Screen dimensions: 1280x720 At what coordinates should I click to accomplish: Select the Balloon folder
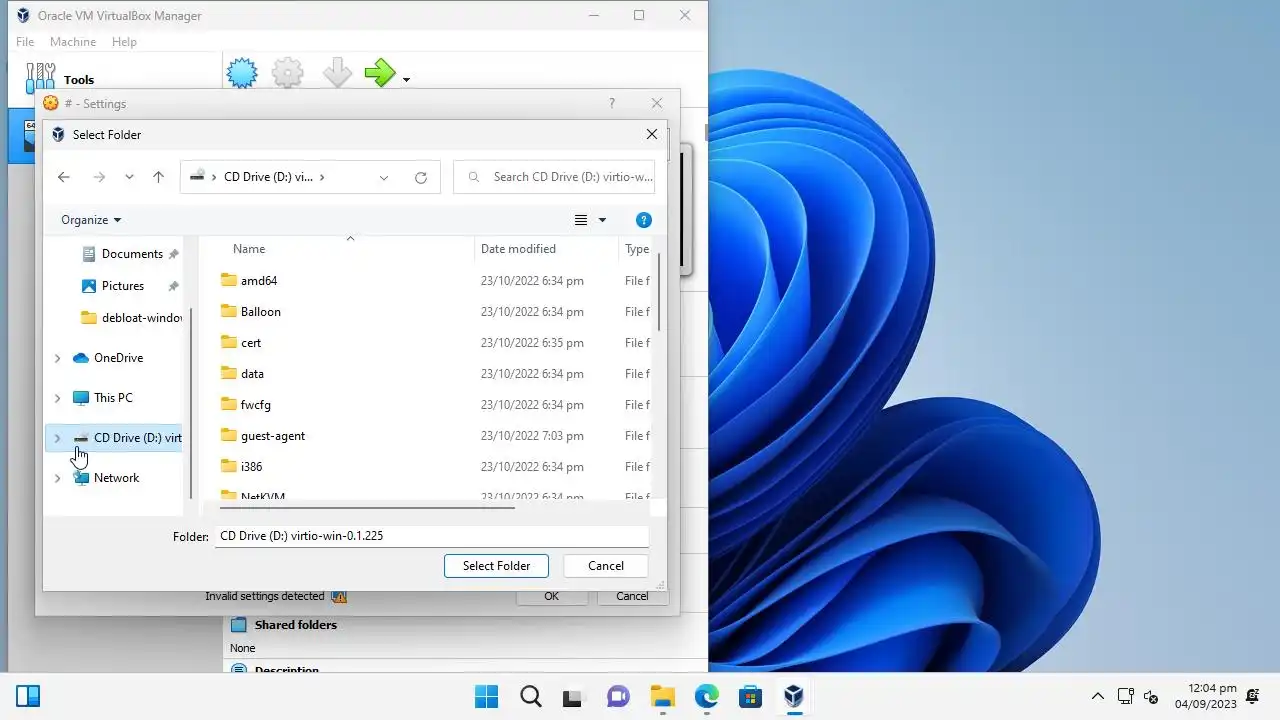click(x=260, y=312)
